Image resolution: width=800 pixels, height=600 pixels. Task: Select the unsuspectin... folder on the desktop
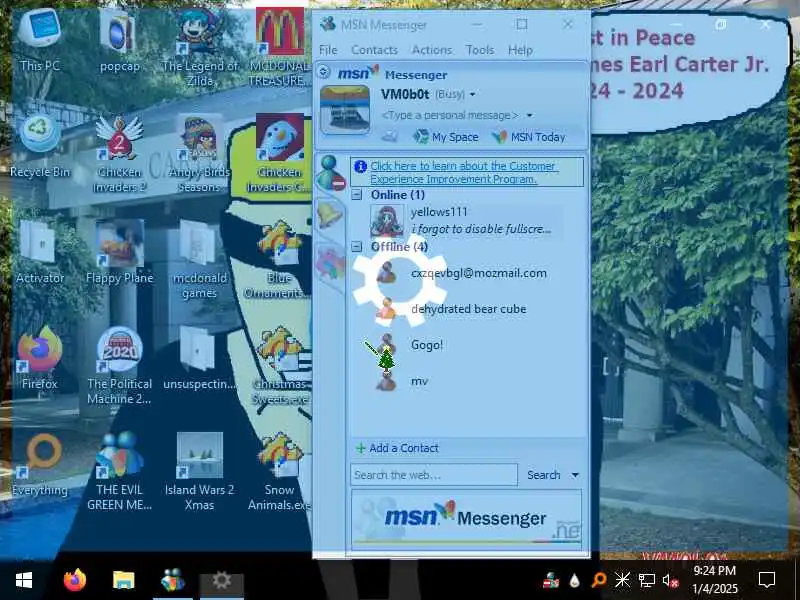(x=199, y=359)
